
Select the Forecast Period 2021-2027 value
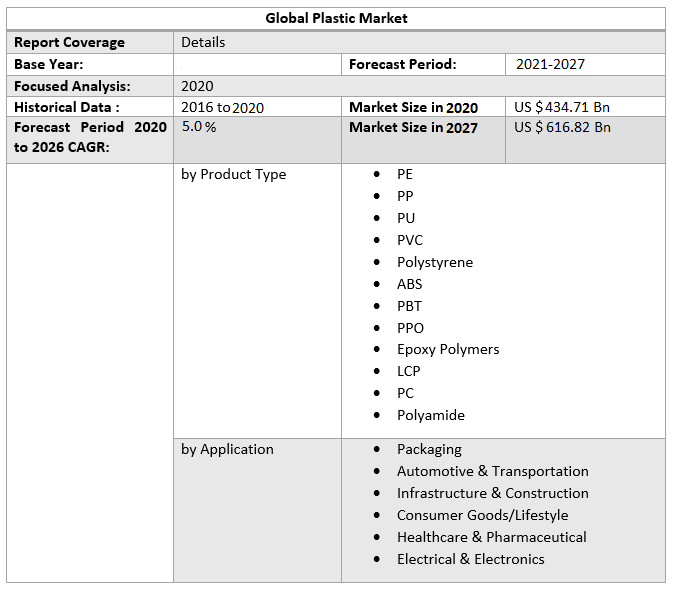click(550, 64)
